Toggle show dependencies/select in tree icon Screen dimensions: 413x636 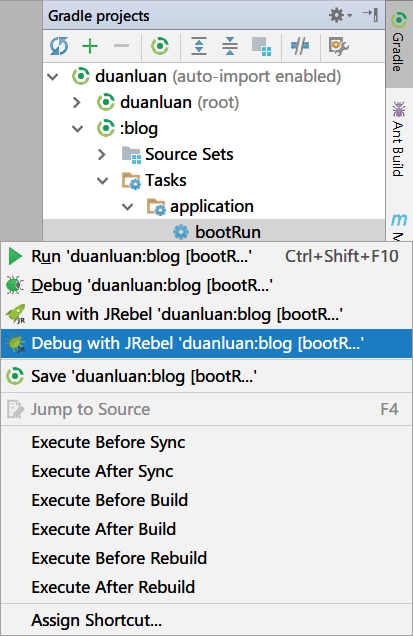pyautogui.click(x=261, y=46)
